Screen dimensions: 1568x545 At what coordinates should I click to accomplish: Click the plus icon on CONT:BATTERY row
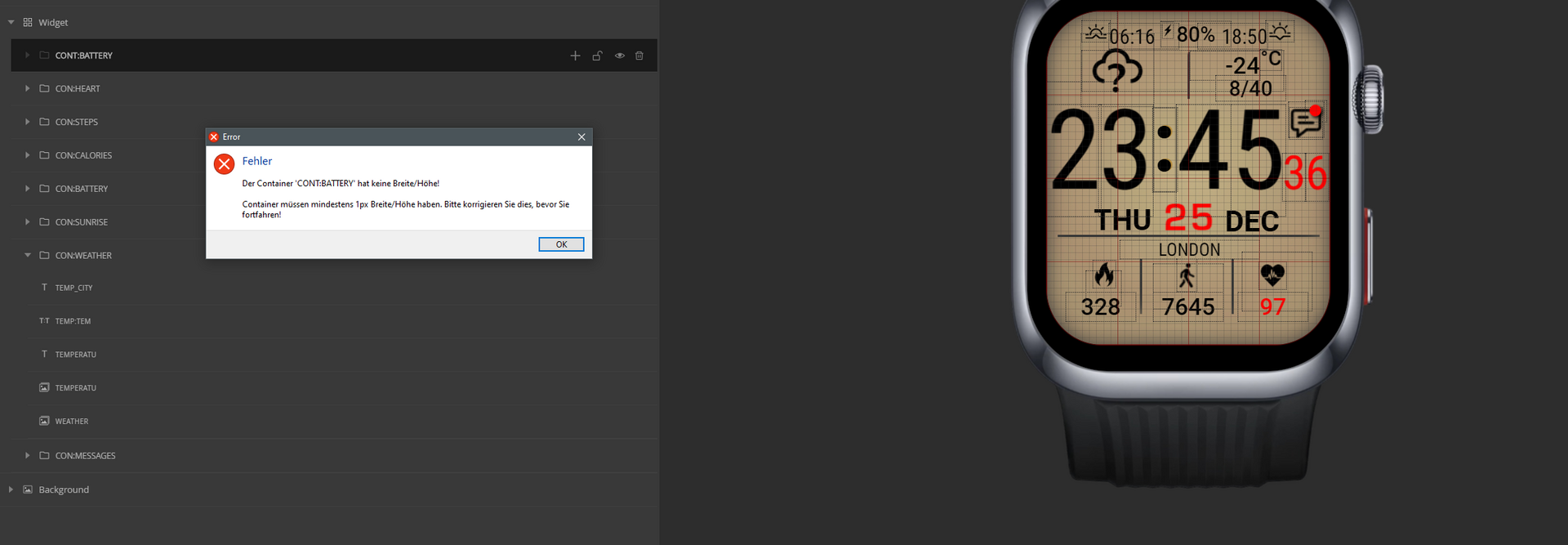click(x=575, y=56)
